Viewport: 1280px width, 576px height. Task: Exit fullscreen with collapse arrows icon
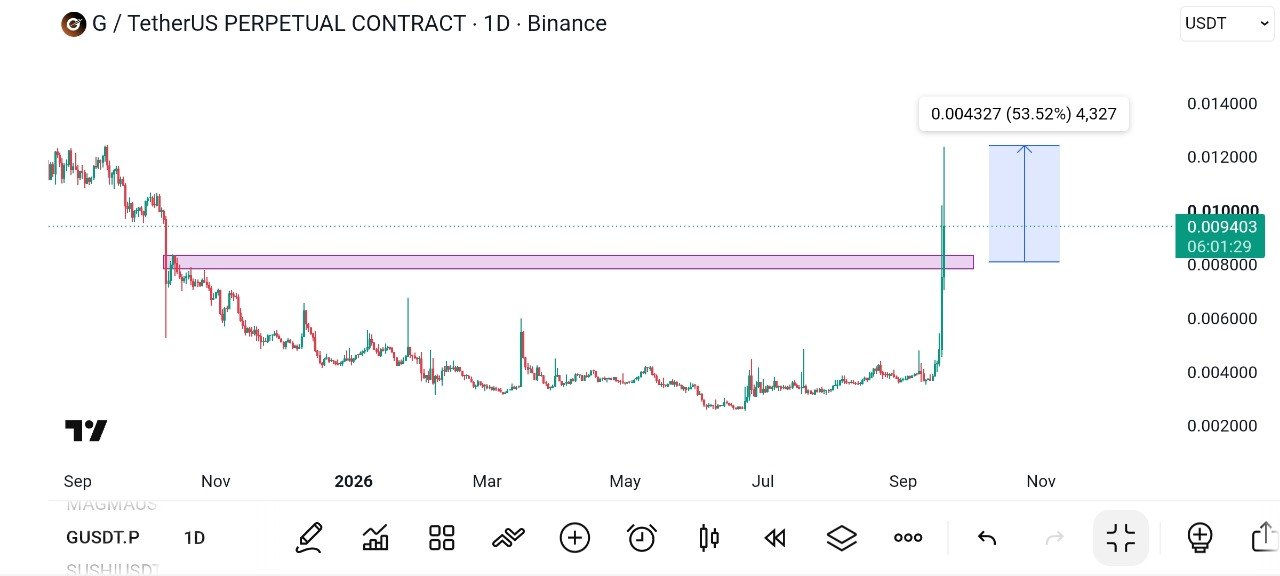1121,538
